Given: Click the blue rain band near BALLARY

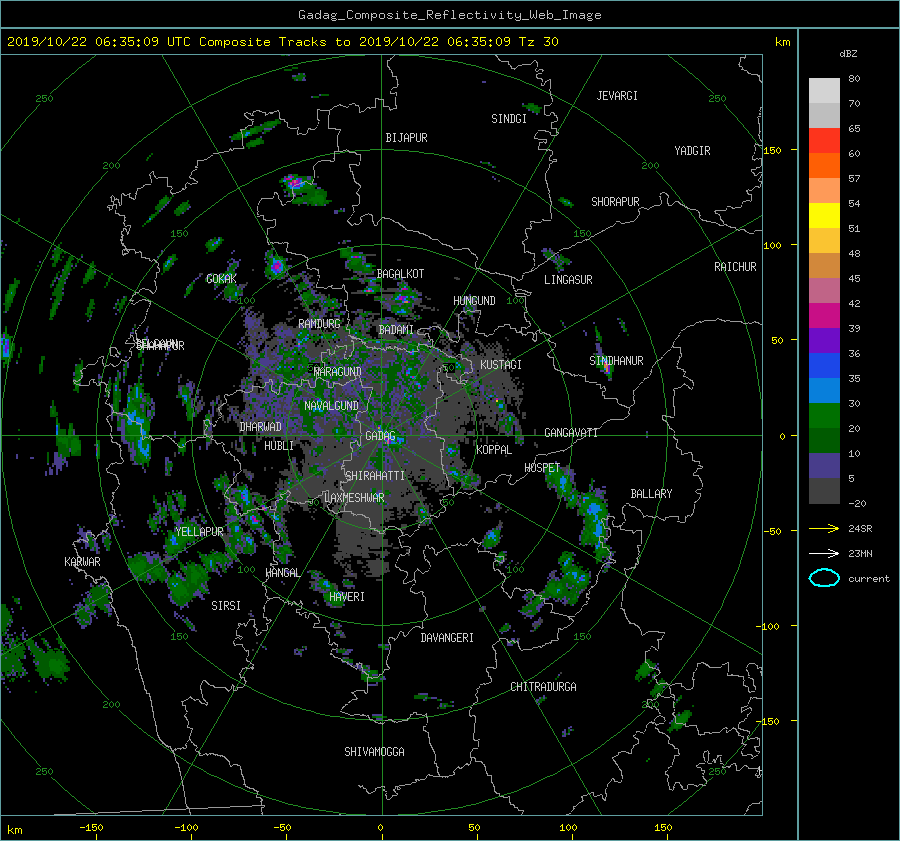Looking at the screenshot, I should pos(594,520).
